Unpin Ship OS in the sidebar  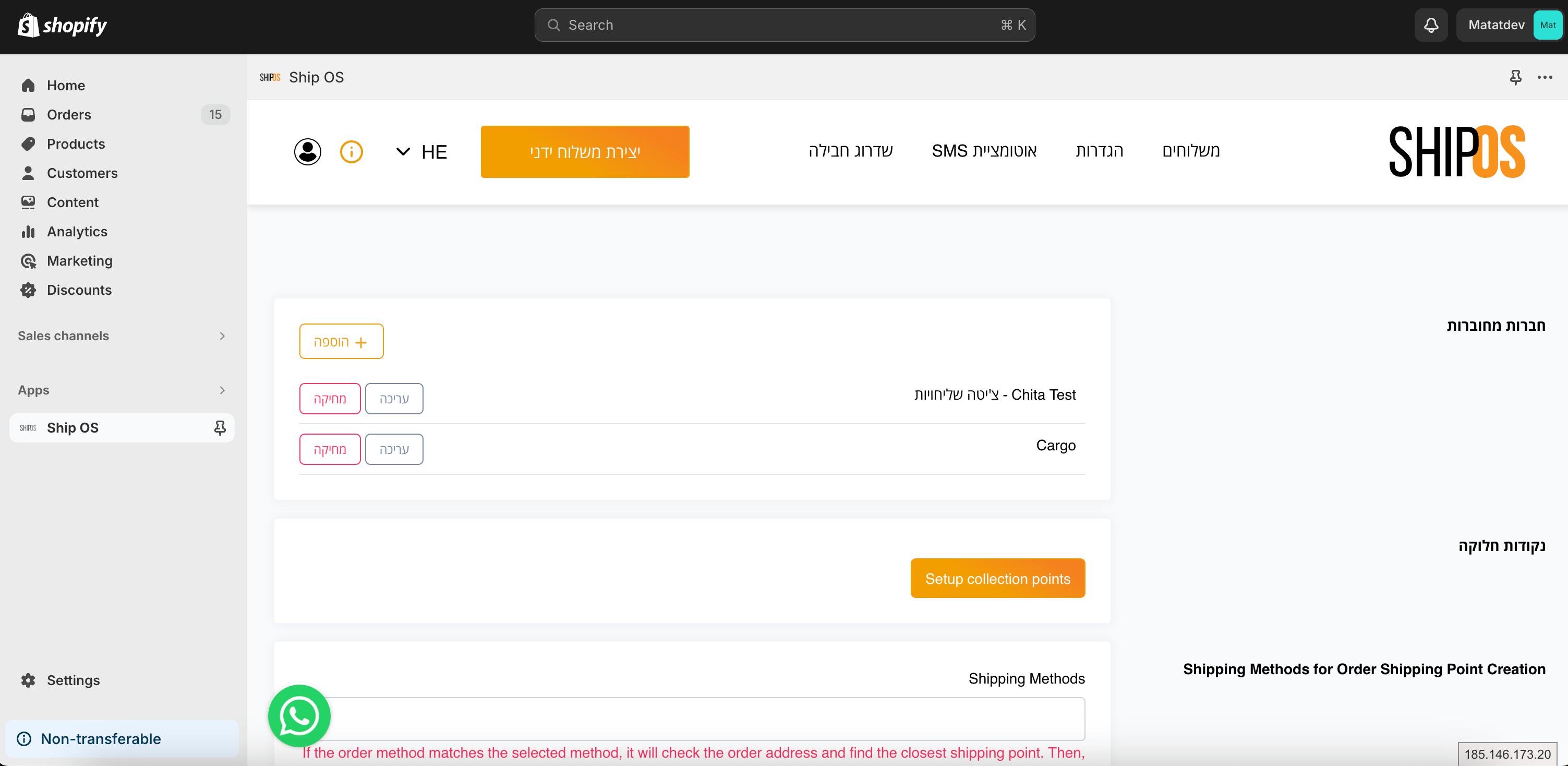(220, 427)
